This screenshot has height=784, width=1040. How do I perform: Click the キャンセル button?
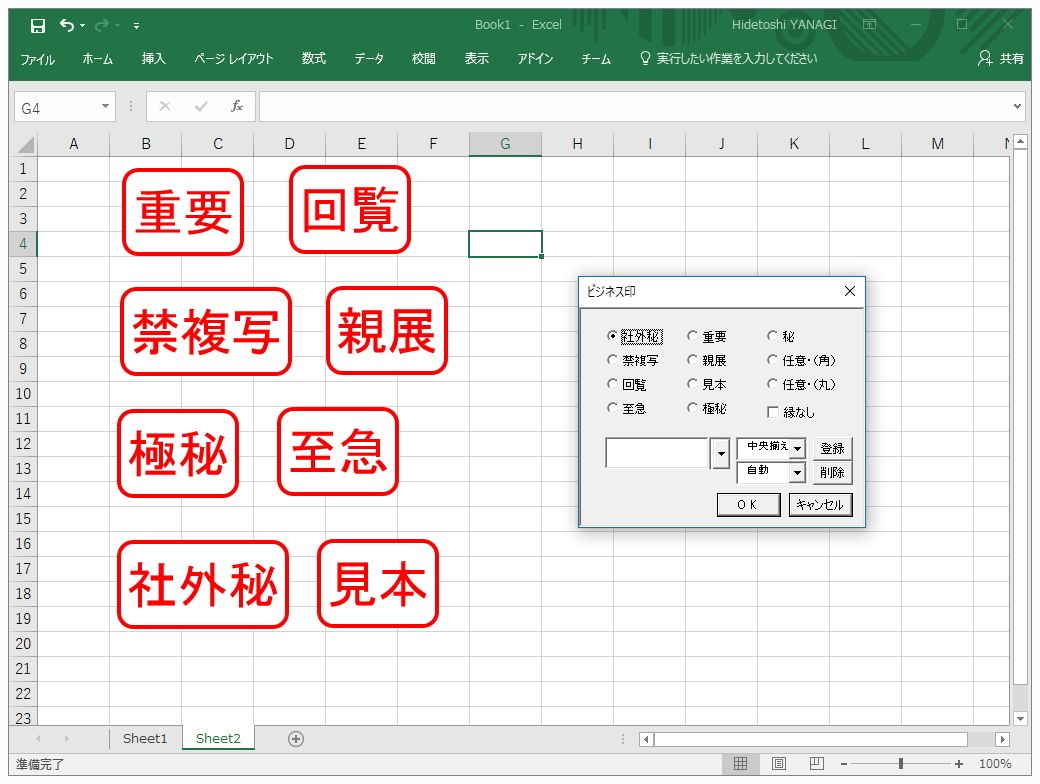pos(820,505)
